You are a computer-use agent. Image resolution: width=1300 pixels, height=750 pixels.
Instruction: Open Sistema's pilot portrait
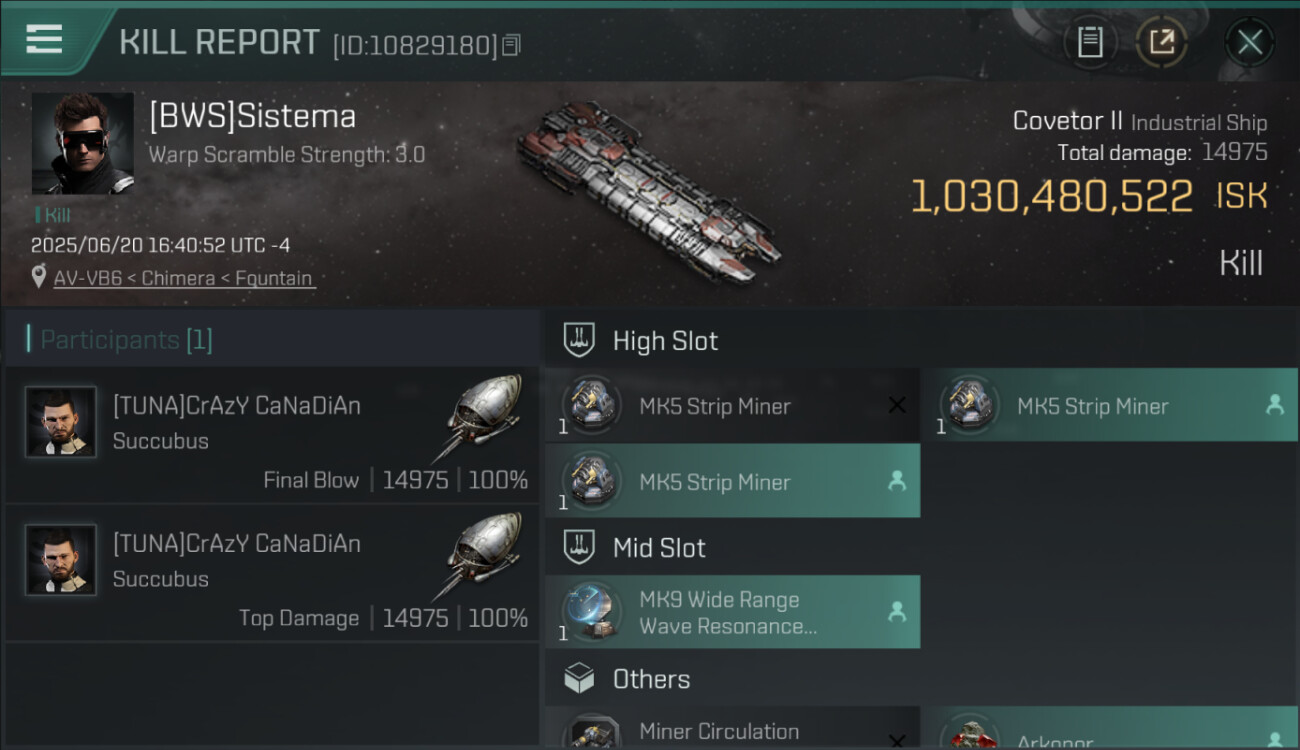[x=82, y=143]
